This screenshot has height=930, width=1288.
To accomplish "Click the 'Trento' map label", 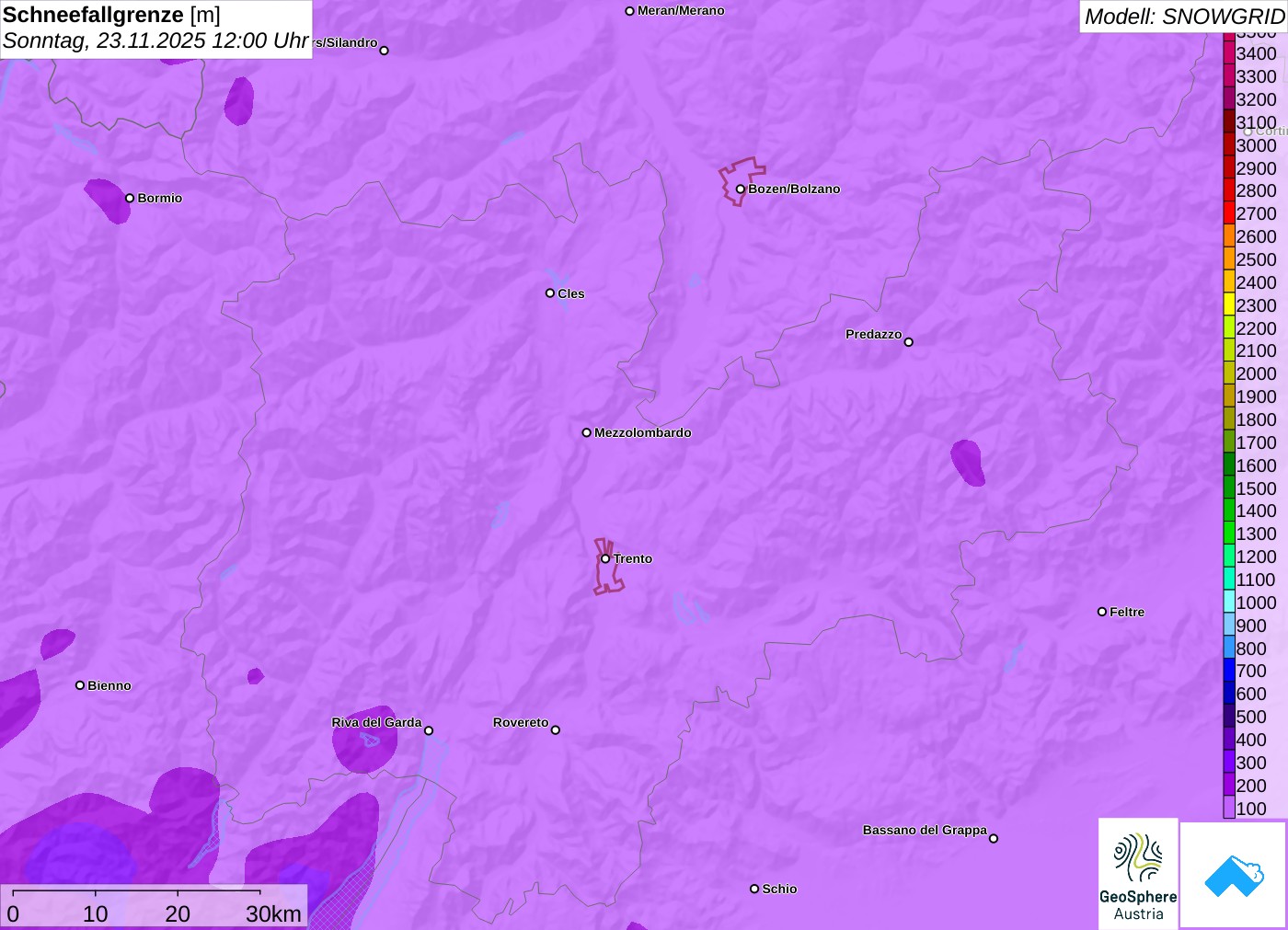I will pyautogui.click(x=633, y=558).
